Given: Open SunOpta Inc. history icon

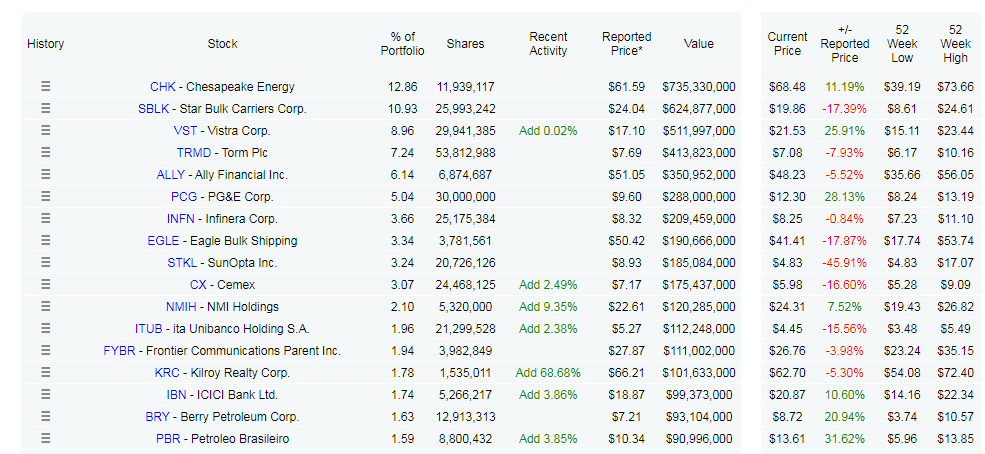Looking at the screenshot, I should [x=45, y=263].
